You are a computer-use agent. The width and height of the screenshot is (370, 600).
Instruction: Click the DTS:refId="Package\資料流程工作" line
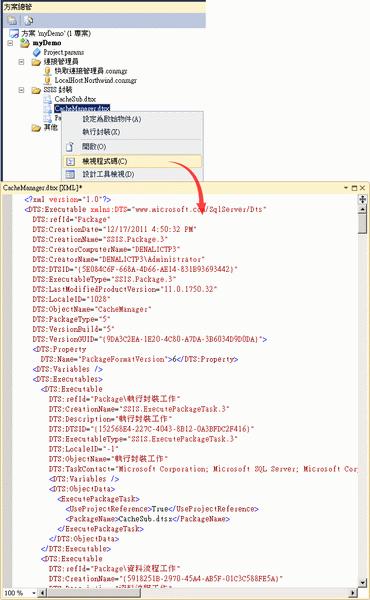tap(114, 568)
